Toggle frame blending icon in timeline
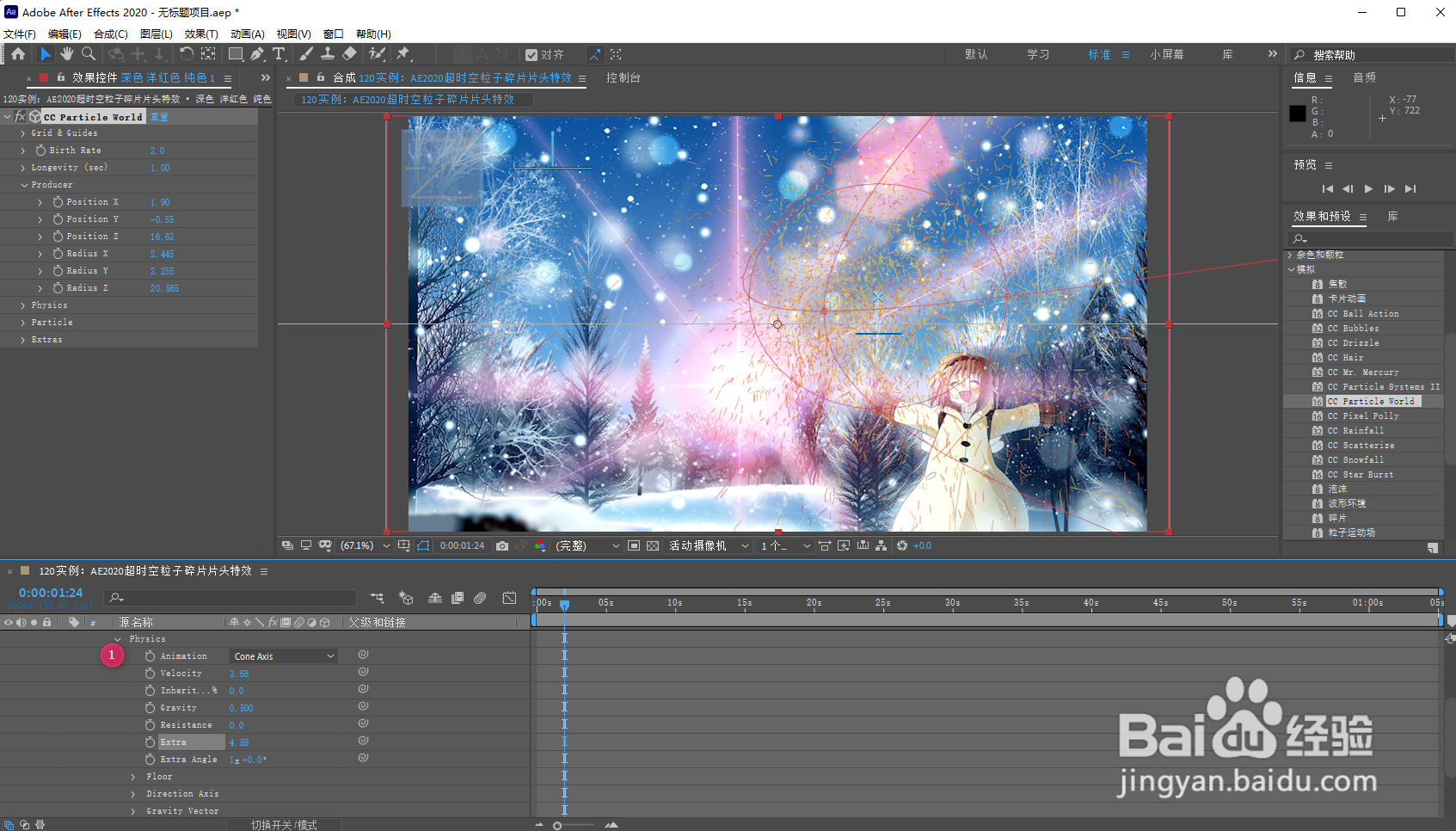The image size is (1456, 831). [458, 598]
